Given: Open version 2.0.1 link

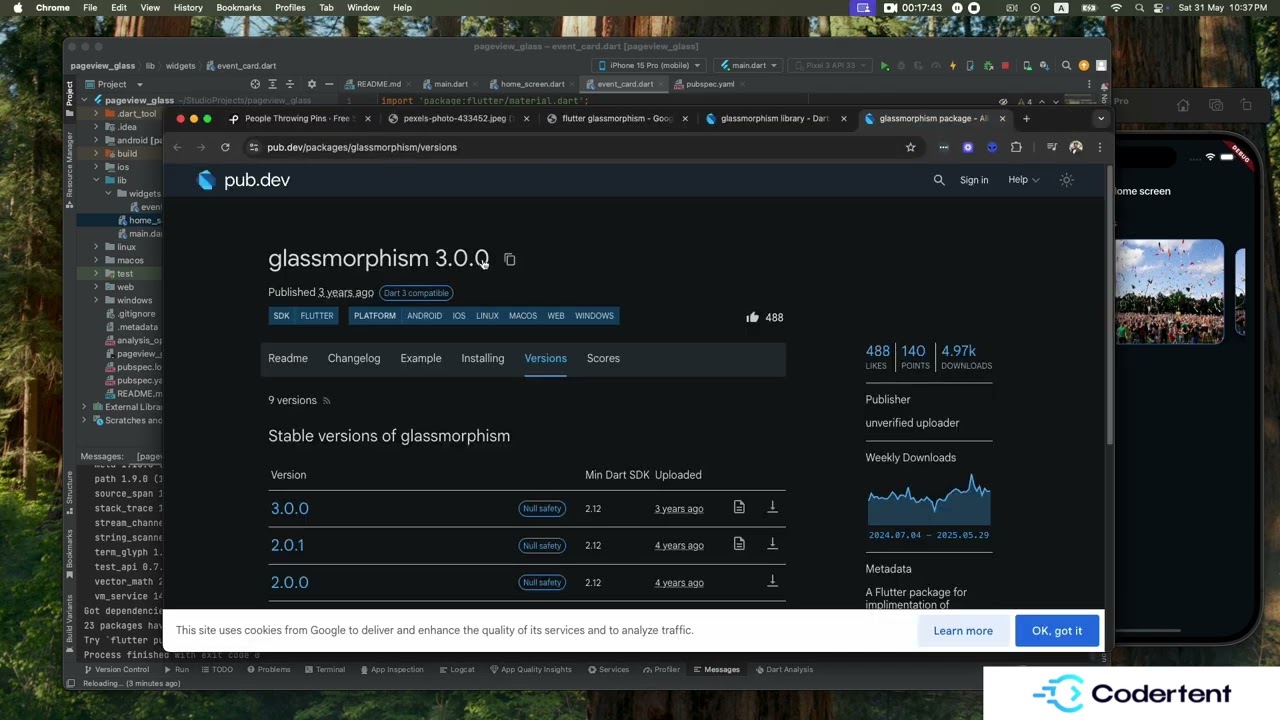Looking at the screenshot, I should tap(287, 546).
